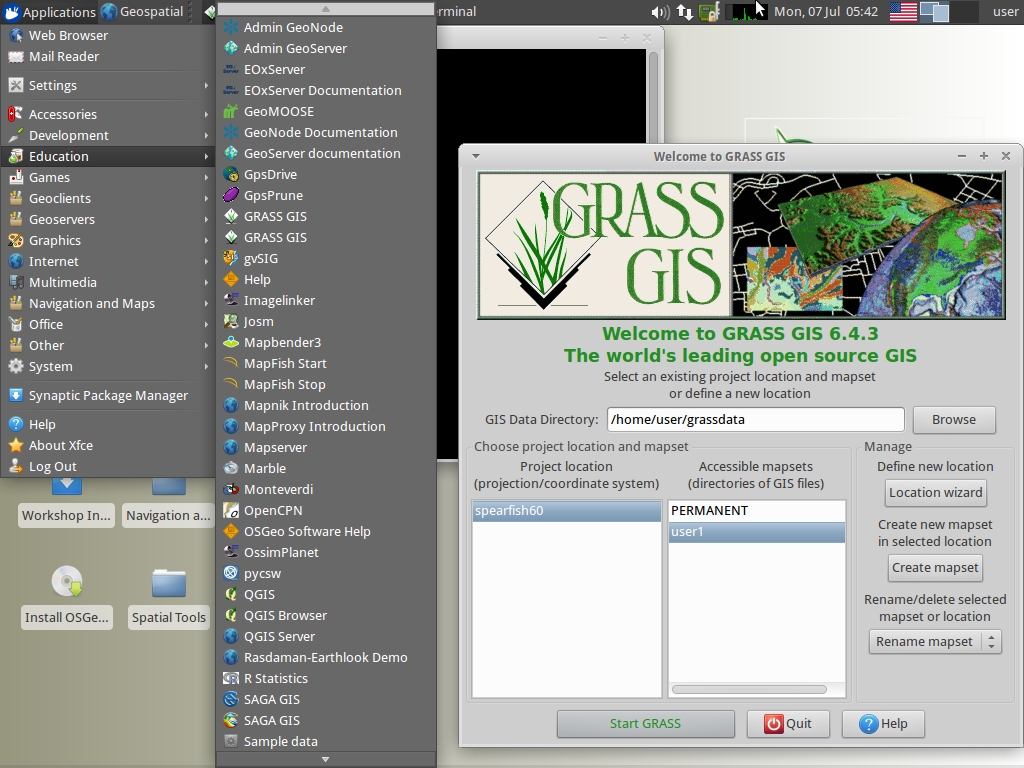The width and height of the screenshot is (1024, 768).
Task: Launch Admin GeoServer entry
Action: pos(325,48)
